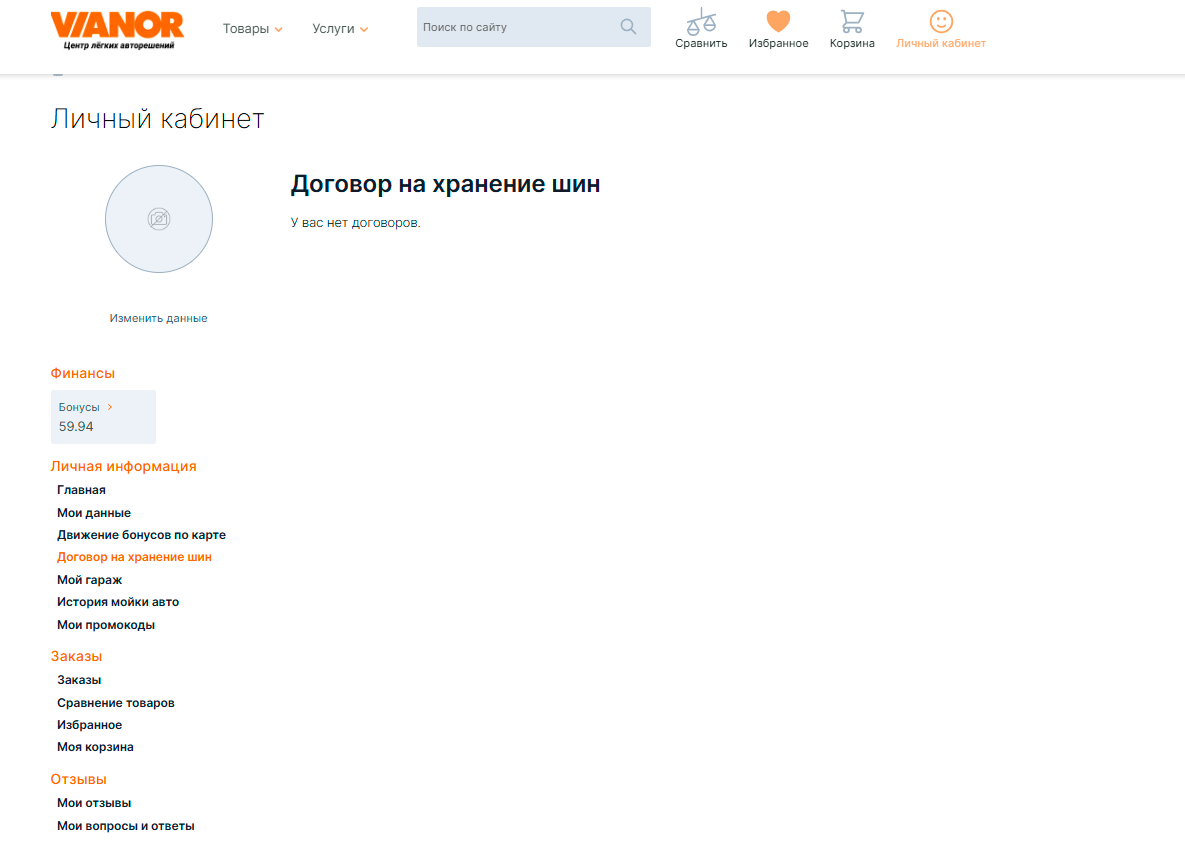Go to Движение бонусов по карте
This screenshot has height=842, width=1185.
[141, 535]
